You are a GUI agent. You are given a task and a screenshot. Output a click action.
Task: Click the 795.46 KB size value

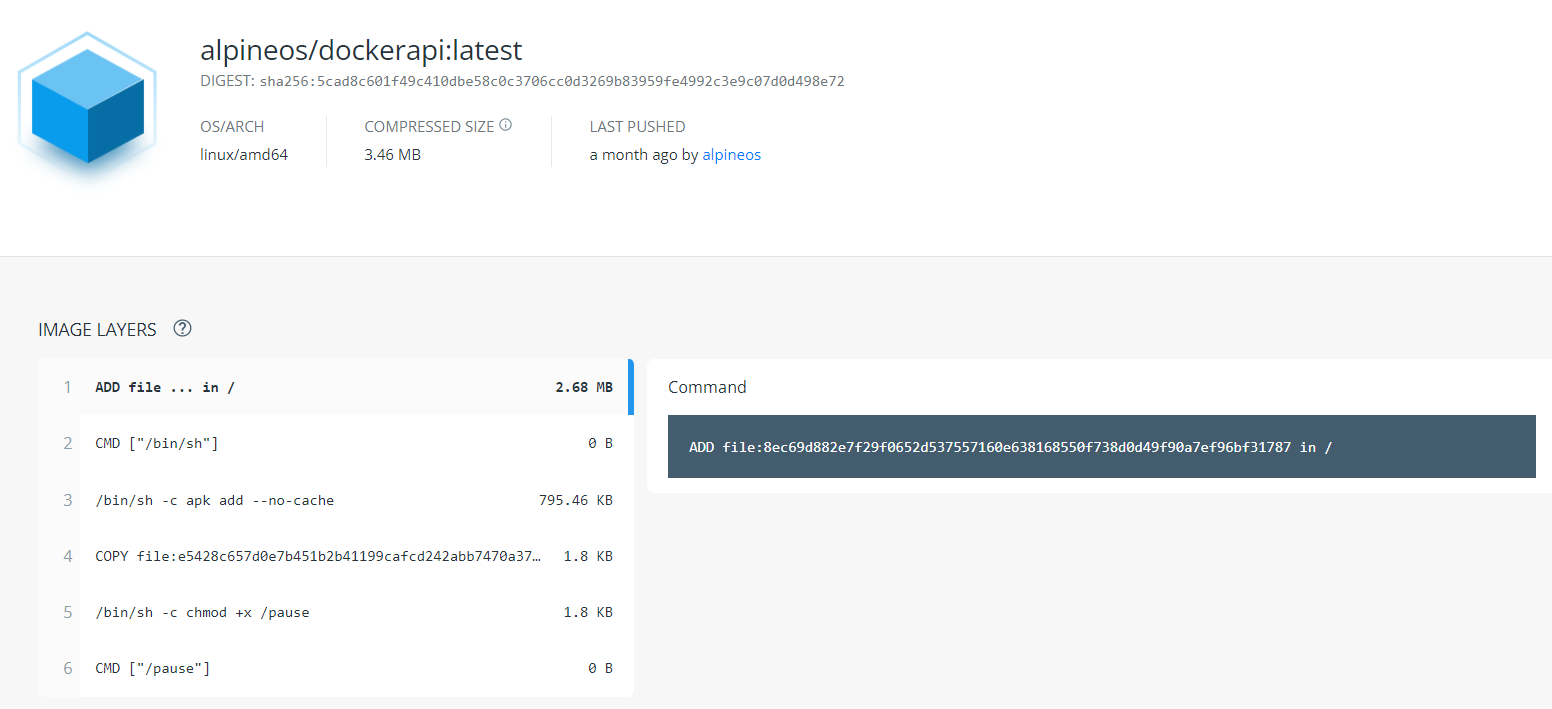coord(575,500)
